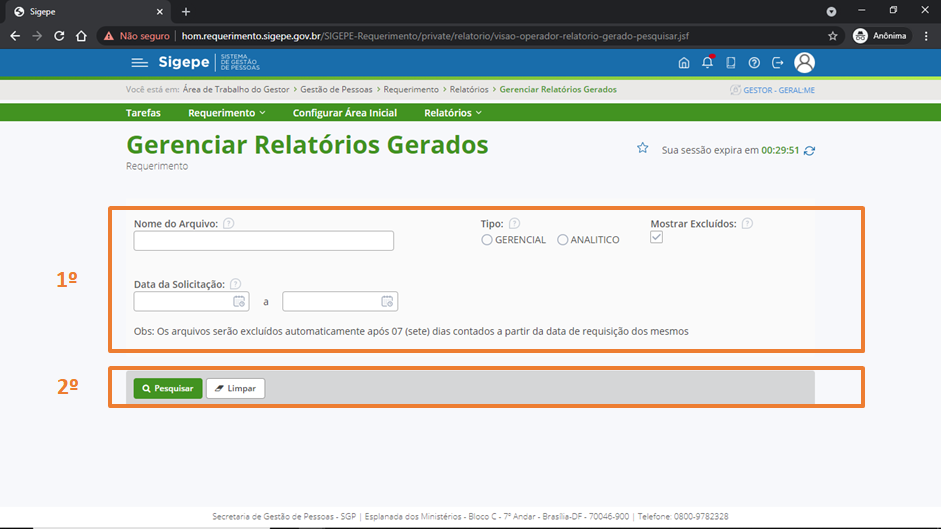Click session timer text 00:29:51
Image resolution: width=945 pixels, height=529 pixels.
(780, 150)
